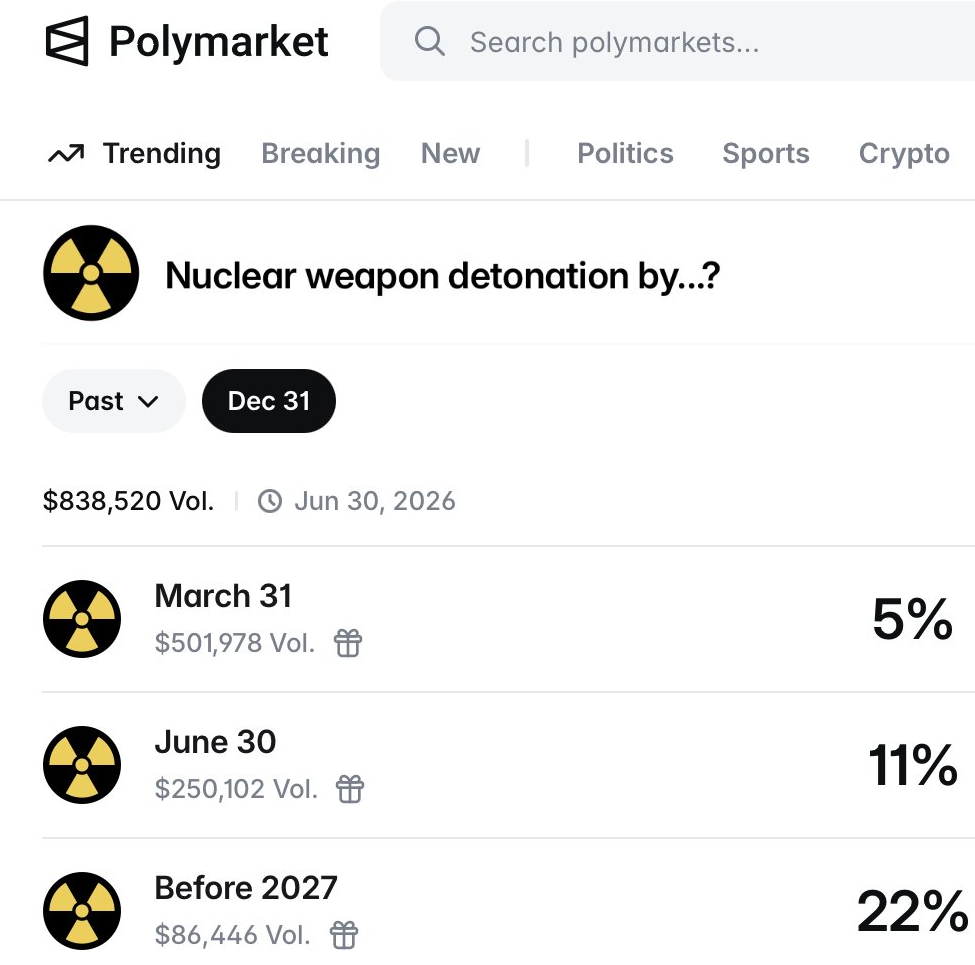The height and width of the screenshot is (965, 975).
Task: Click the Trending arrow icon
Action: pyautogui.click(x=66, y=154)
